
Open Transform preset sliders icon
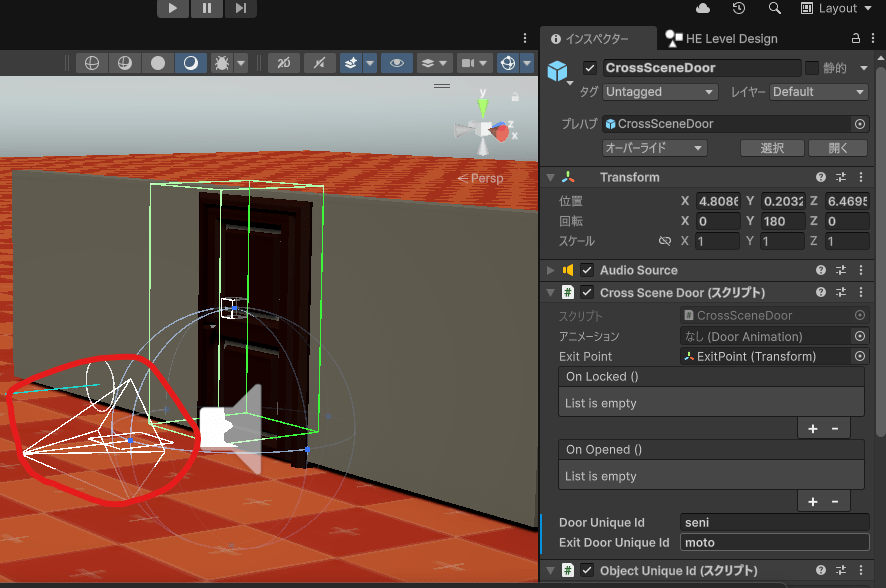tap(841, 177)
